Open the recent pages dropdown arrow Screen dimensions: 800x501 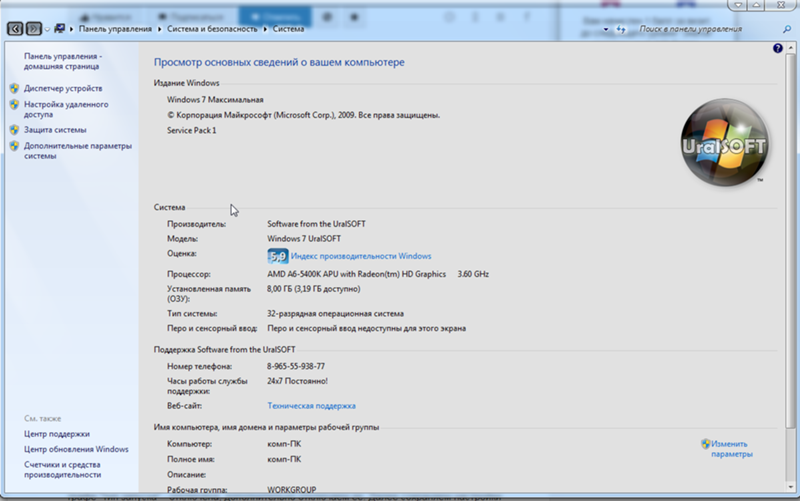point(47,30)
